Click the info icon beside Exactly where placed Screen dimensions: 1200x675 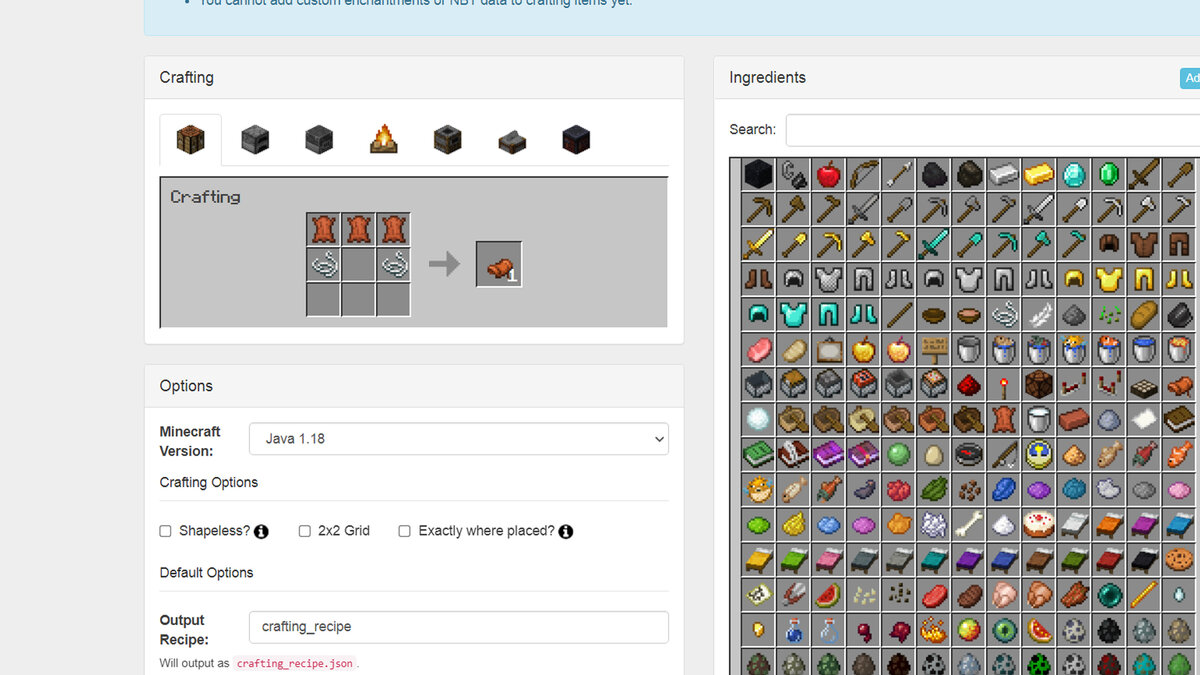[565, 532]
